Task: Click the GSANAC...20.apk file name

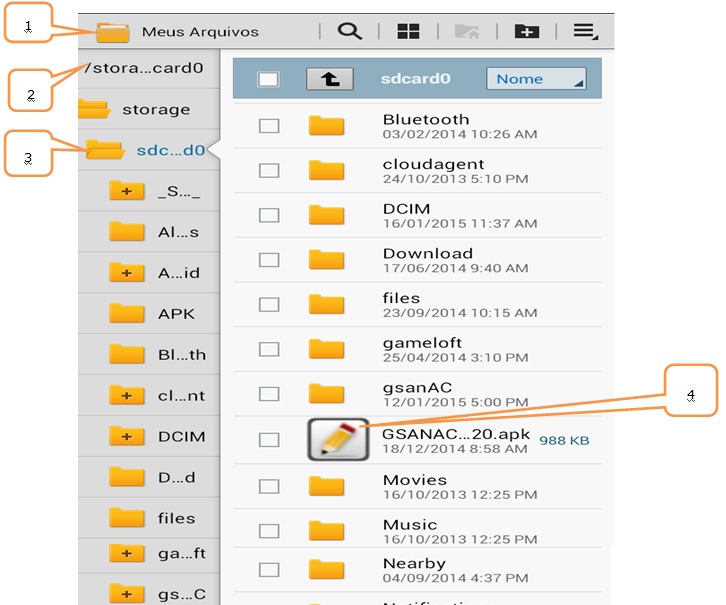Action: tap(456, 434)
